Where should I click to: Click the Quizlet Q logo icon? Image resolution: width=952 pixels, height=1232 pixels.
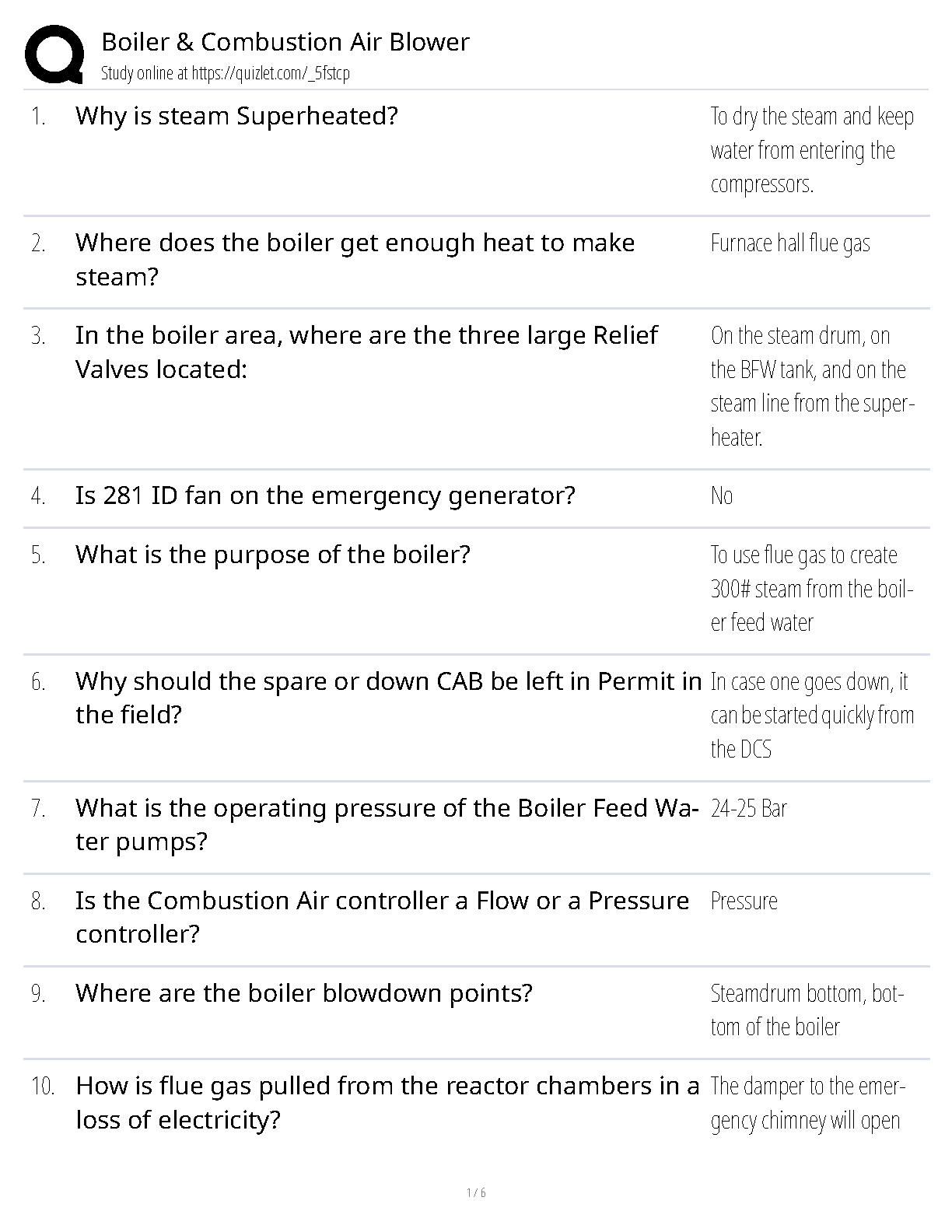click(x=54, y=54)
